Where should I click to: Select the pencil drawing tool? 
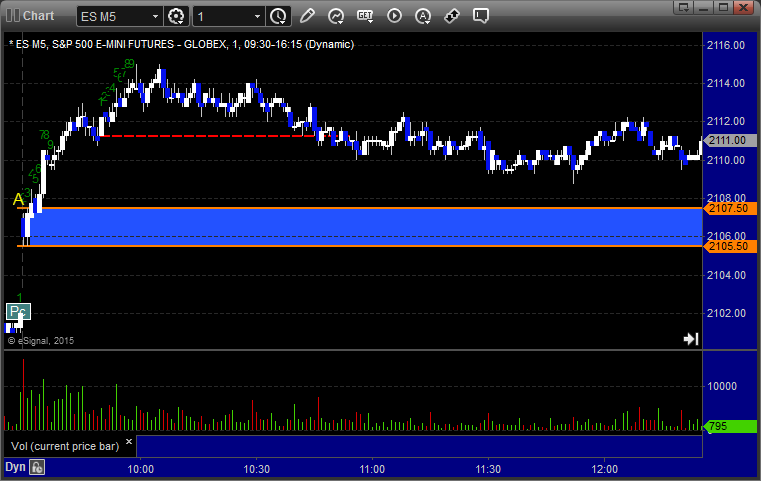tap(307, 16)
